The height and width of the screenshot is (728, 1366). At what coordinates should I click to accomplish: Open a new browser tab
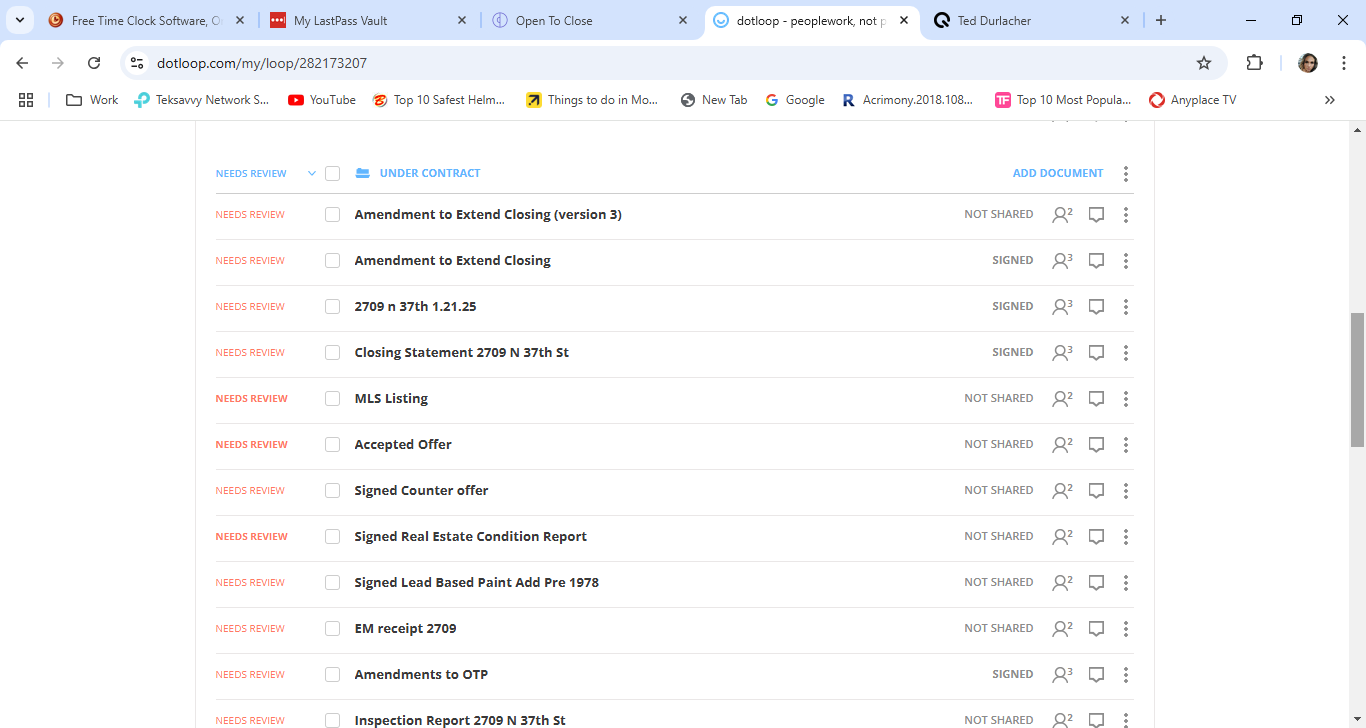pyautogui.click(x=1161, y=20)
